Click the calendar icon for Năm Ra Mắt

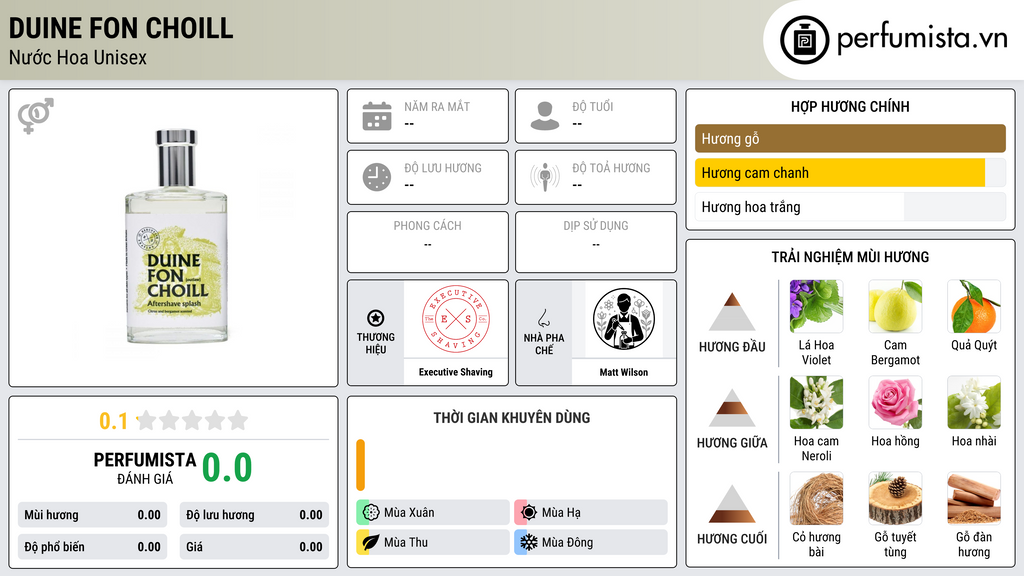click(377, 116)
